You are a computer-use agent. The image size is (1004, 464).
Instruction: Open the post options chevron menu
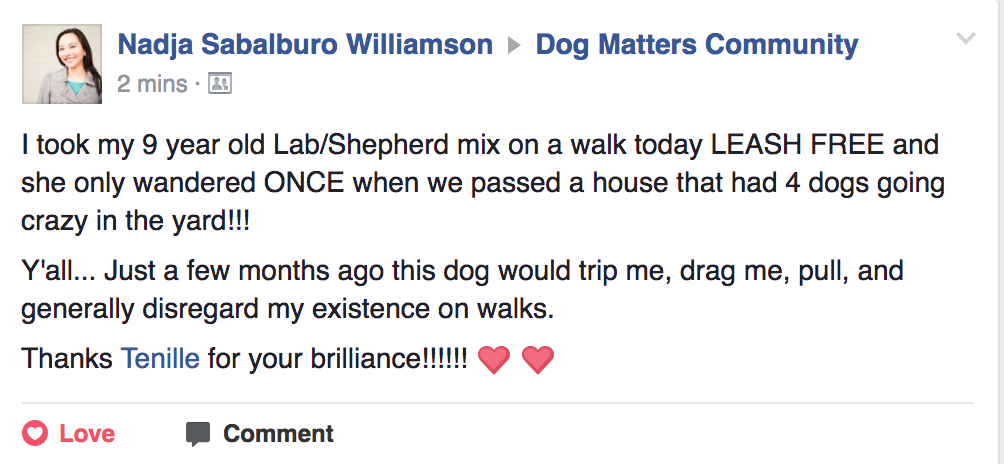(966, 40)
